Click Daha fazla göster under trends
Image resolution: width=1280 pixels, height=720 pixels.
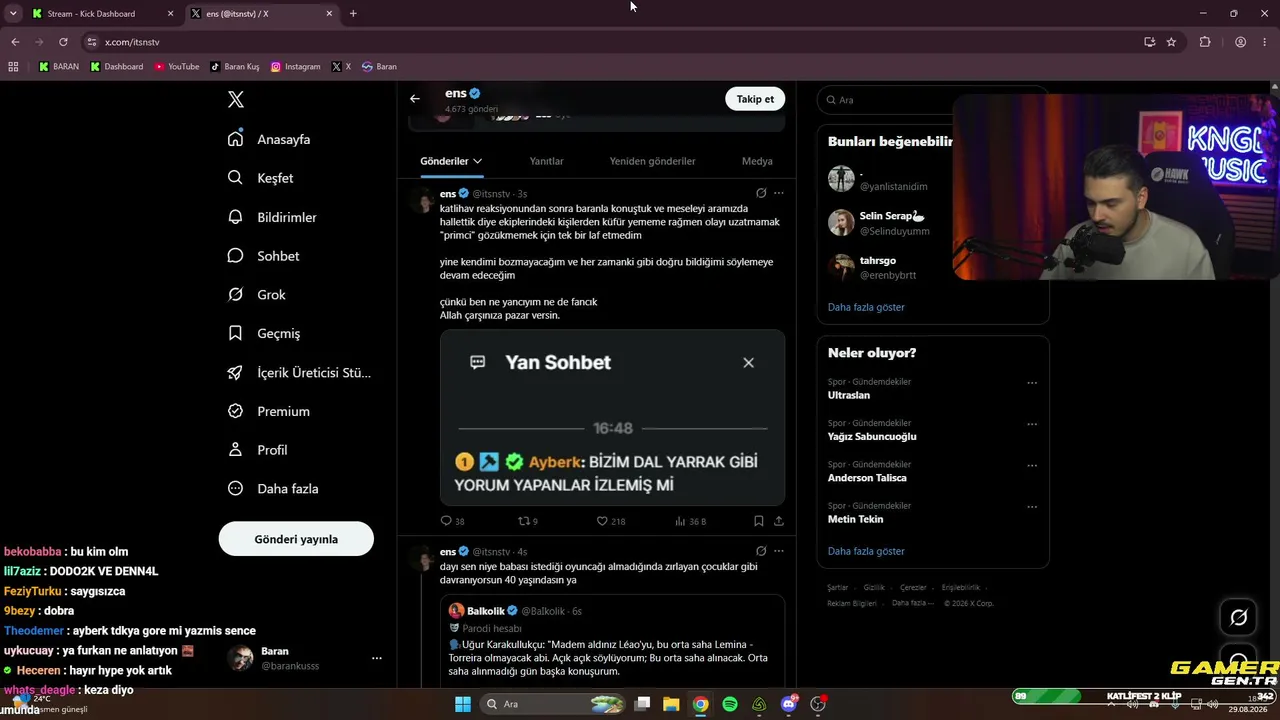coord(866,551)
